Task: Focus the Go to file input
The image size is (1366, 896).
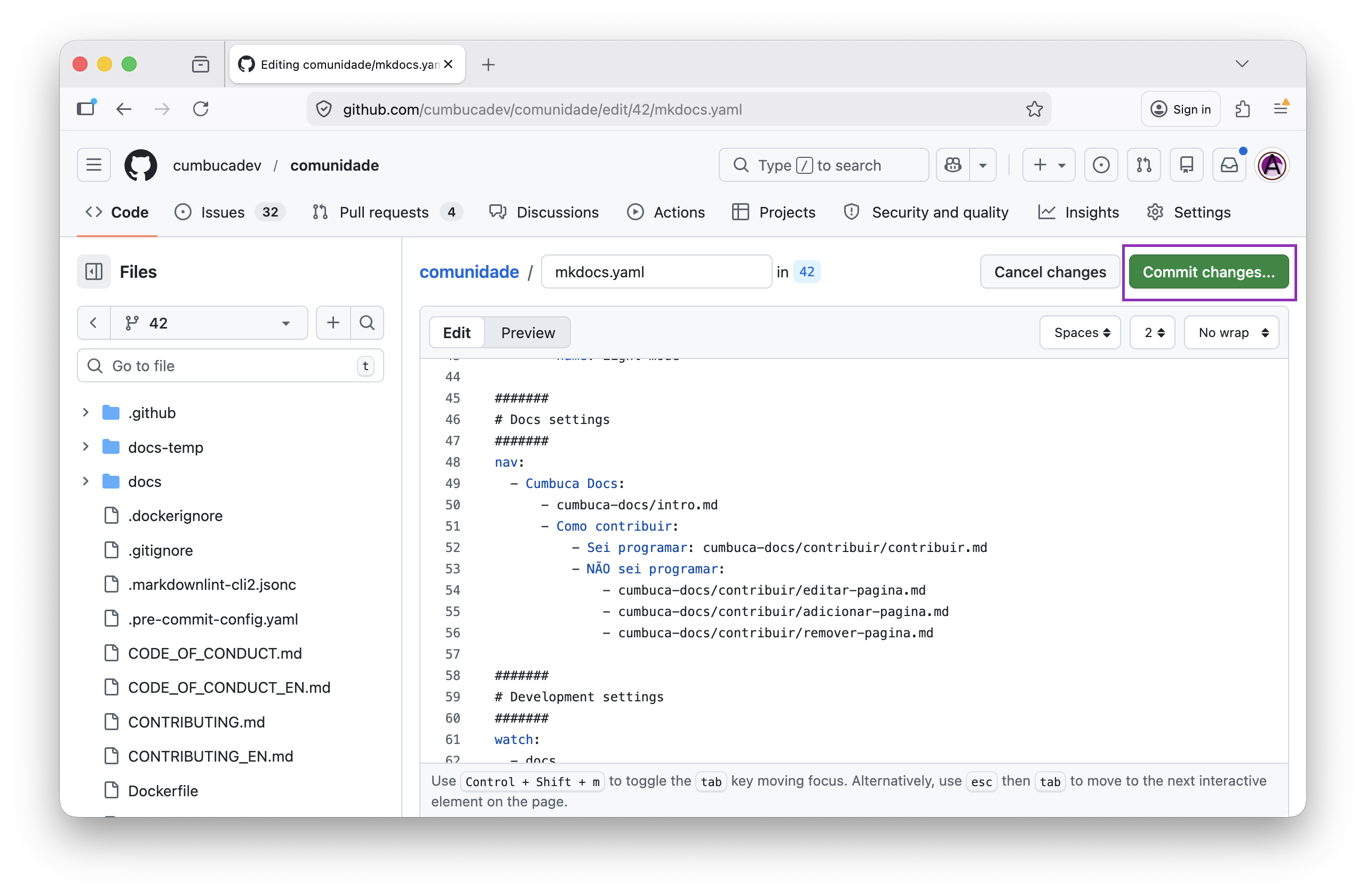Action: (230, 365)
